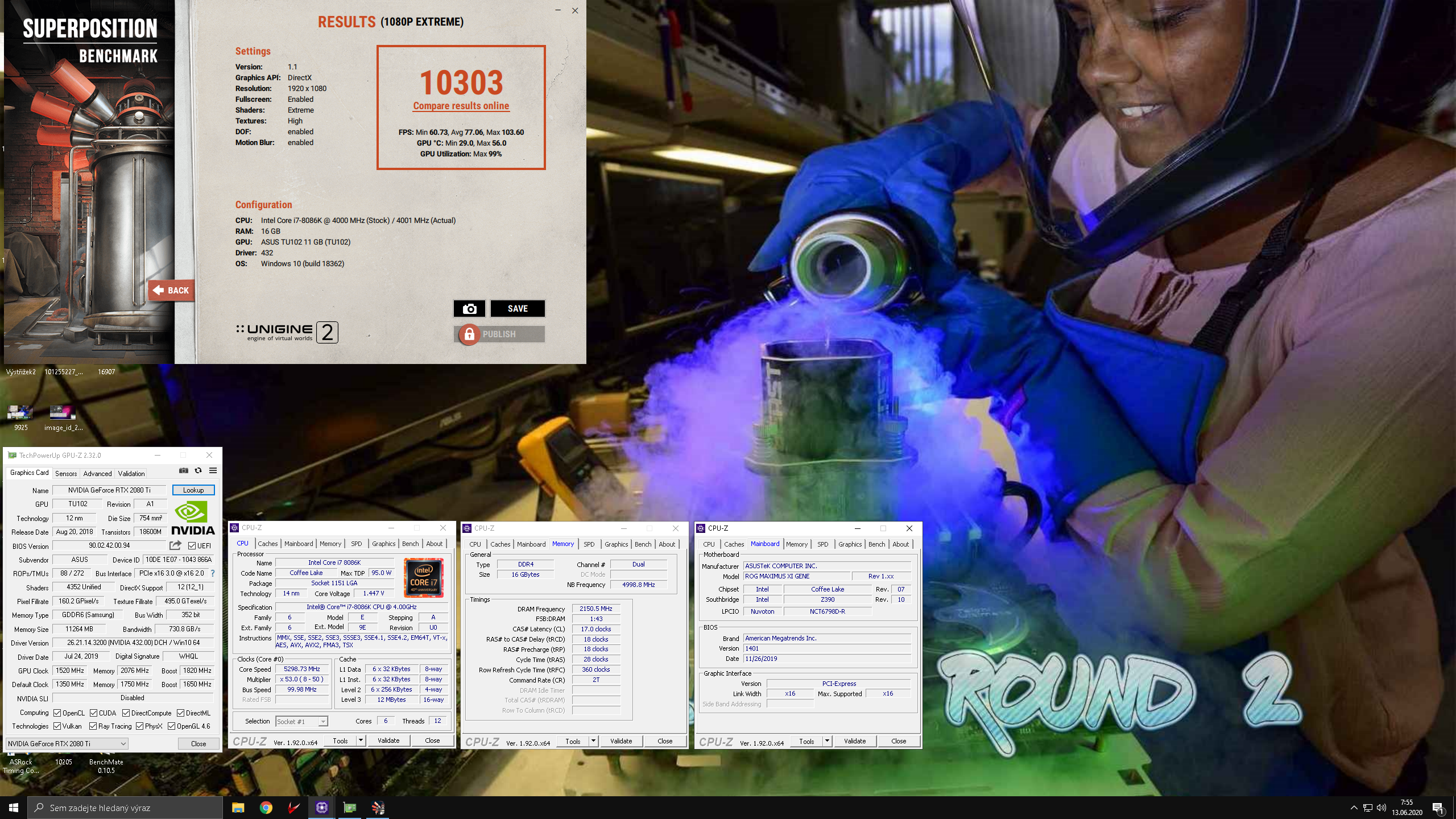Screen dimensions: 1456x819
Task: Toggle the DirectCompute checkbox
Action: 126,713
